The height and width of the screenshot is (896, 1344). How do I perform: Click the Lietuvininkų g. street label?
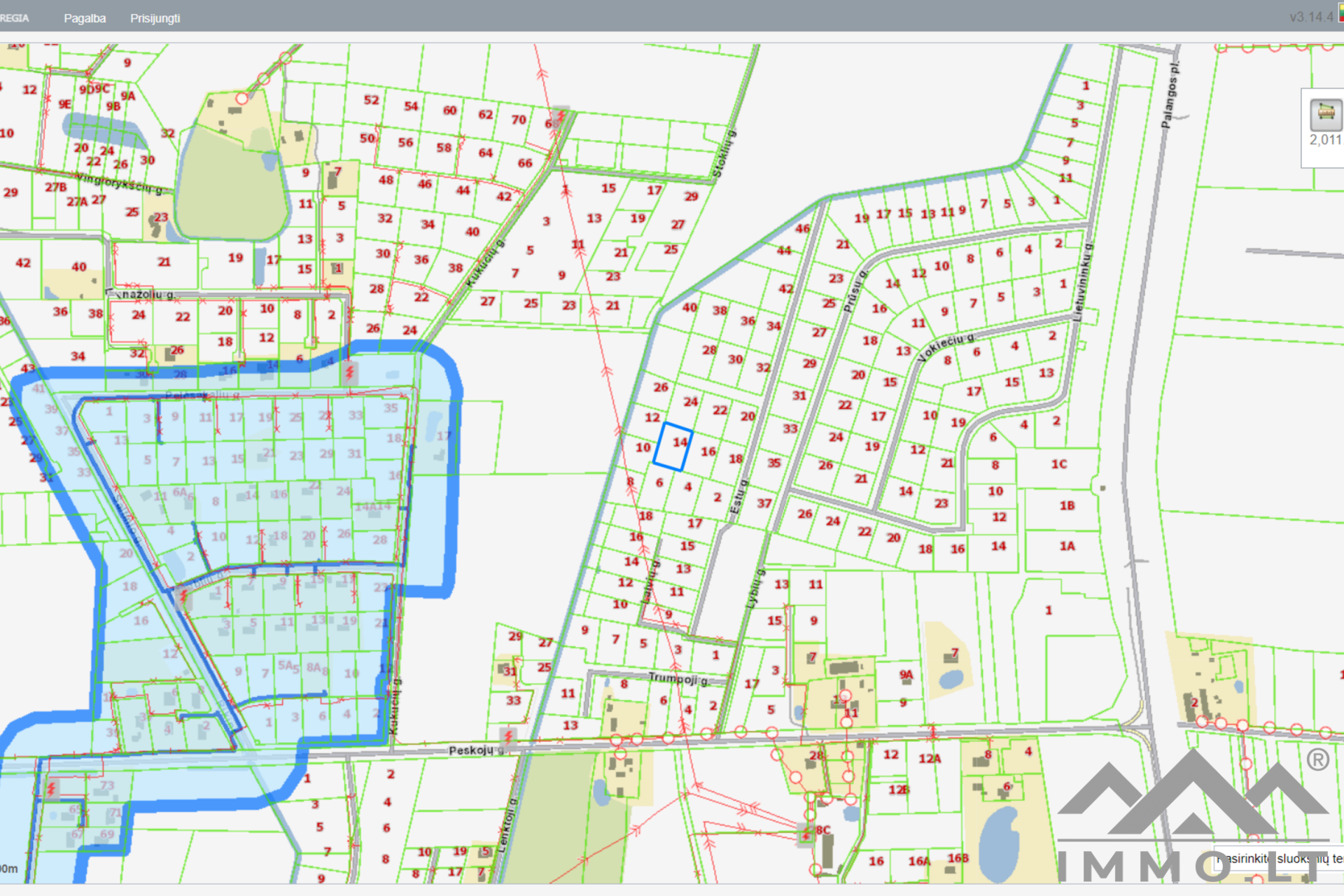coord(1083,283)
